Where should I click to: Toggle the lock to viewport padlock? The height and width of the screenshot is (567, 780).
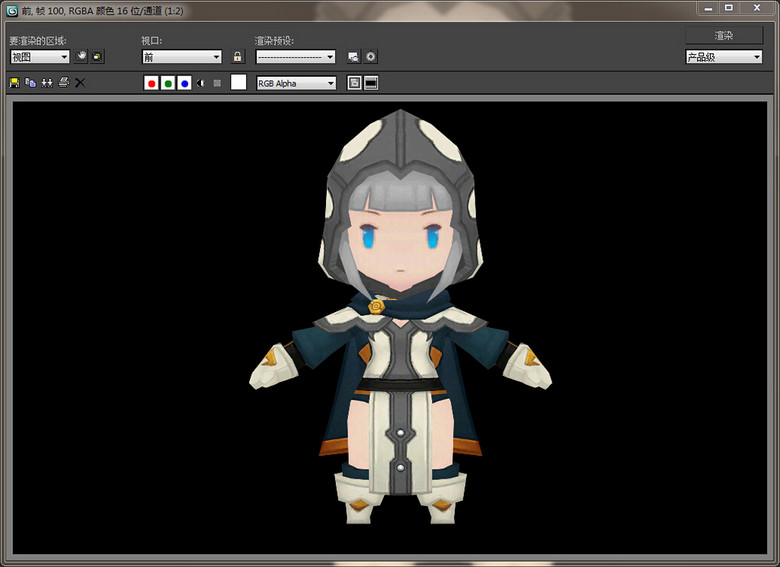click(x=238, y=56)
